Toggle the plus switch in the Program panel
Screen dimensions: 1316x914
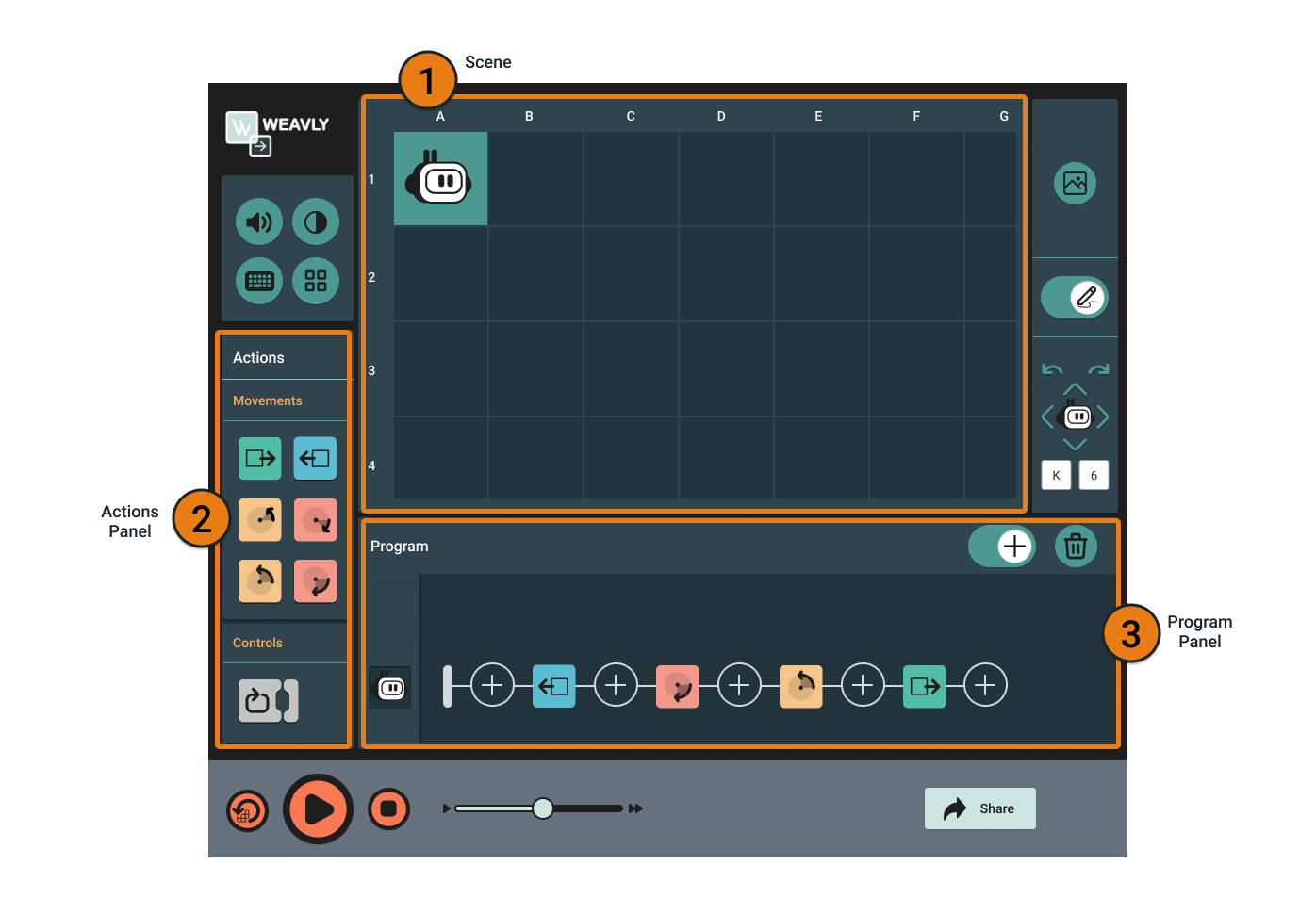(1002, 546)
